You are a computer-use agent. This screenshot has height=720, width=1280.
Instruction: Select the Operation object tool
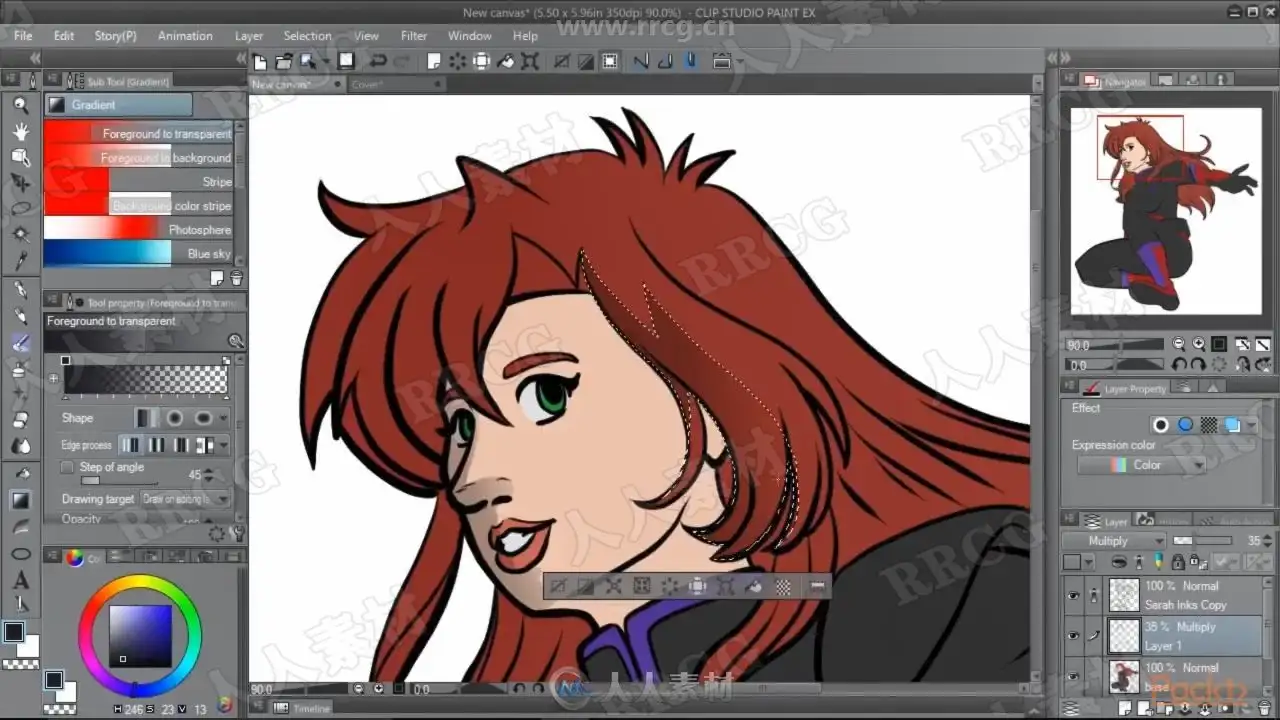pos(20,157)
